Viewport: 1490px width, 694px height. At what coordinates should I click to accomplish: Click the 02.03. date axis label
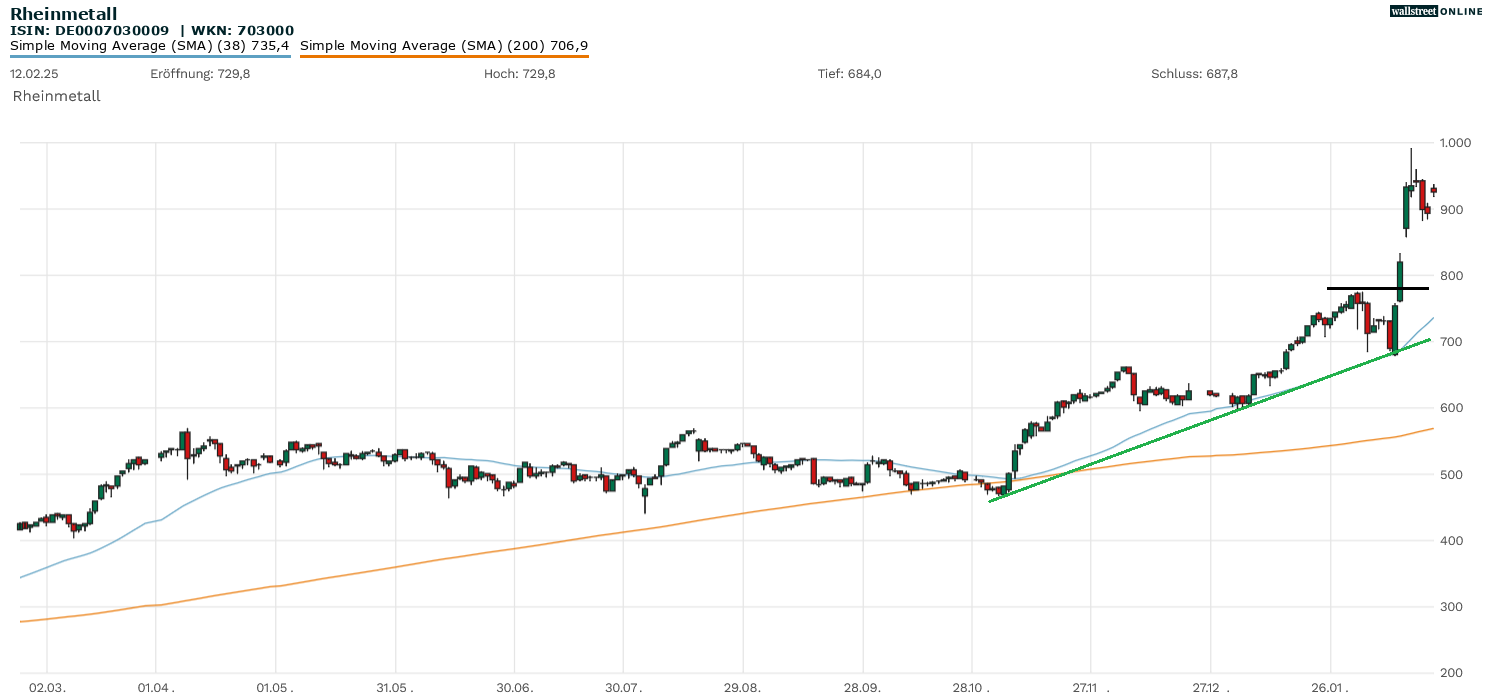pyautogui.click(x=47, y=688)
